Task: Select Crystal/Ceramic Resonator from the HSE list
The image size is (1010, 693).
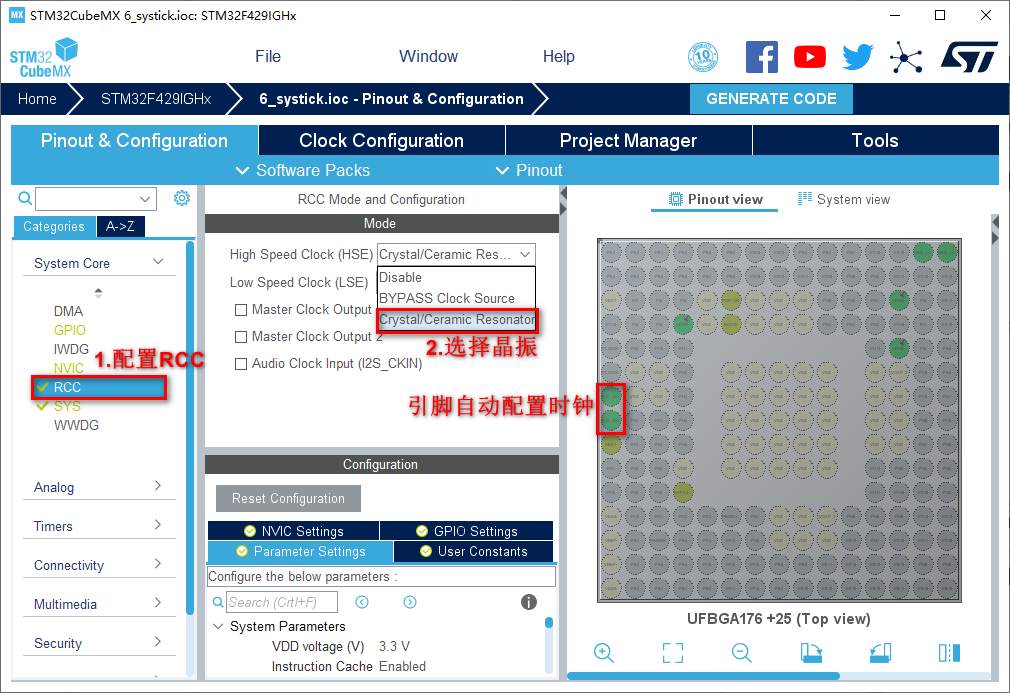Action: [x=456, y=320]
